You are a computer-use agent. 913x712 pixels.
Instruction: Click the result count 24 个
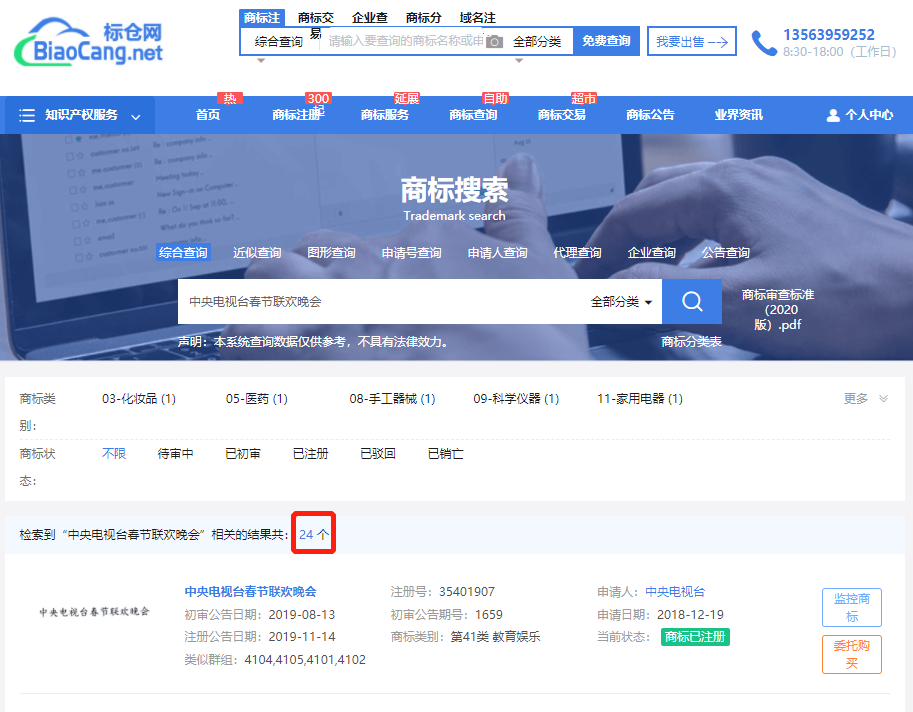coord(314,534)
